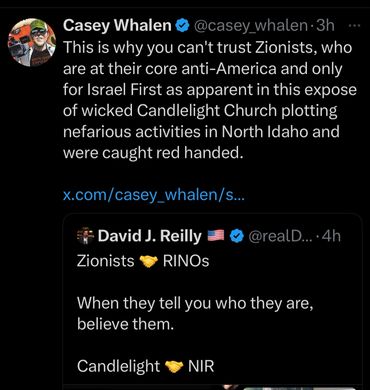Open the @realD... handle

click(279, 236)
